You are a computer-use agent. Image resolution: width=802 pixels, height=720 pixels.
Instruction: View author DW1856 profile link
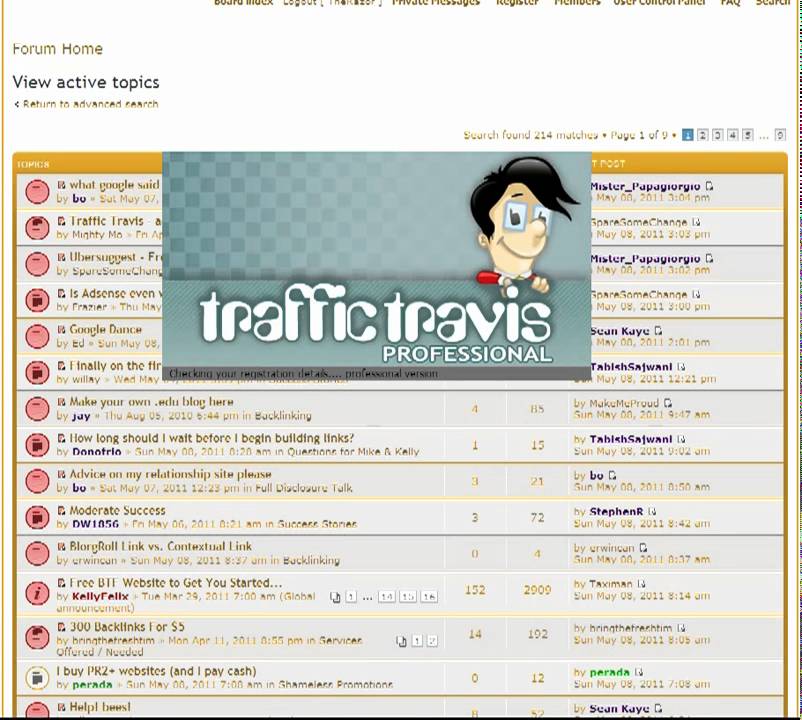[96, 524]
